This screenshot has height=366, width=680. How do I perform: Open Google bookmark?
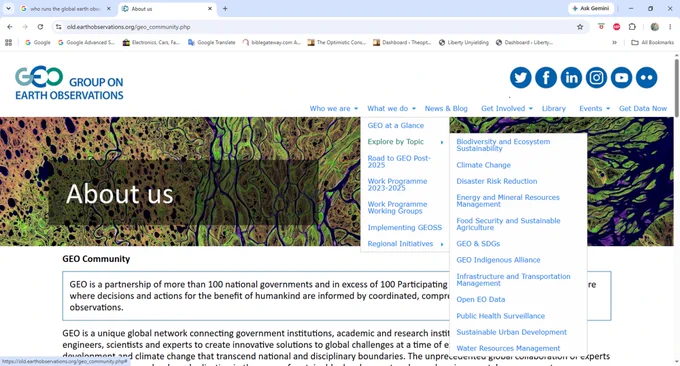click(x=38, y=42)
